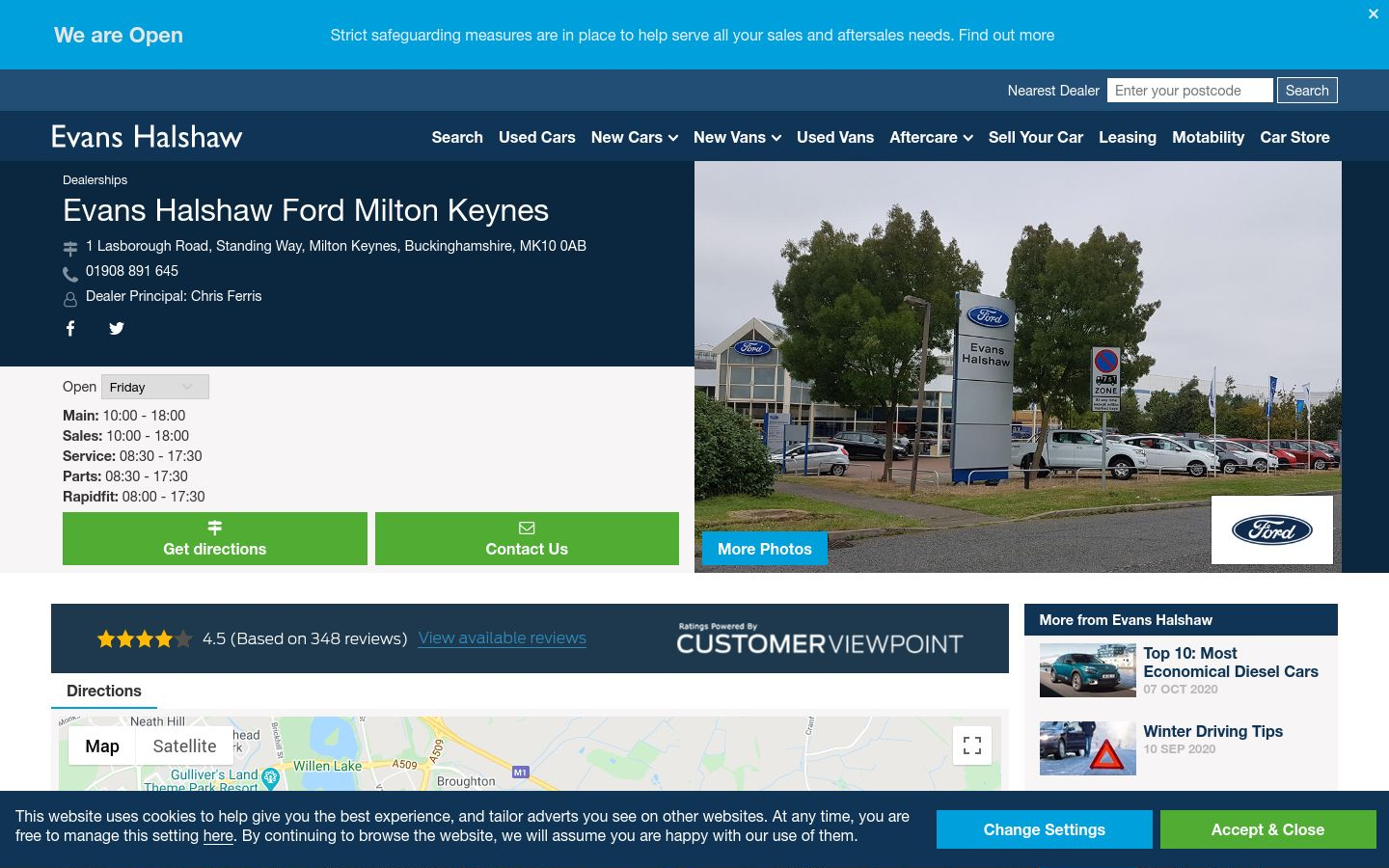
Task: Click the Service: 08:30 - 17:30 hours
Action: 132,456
